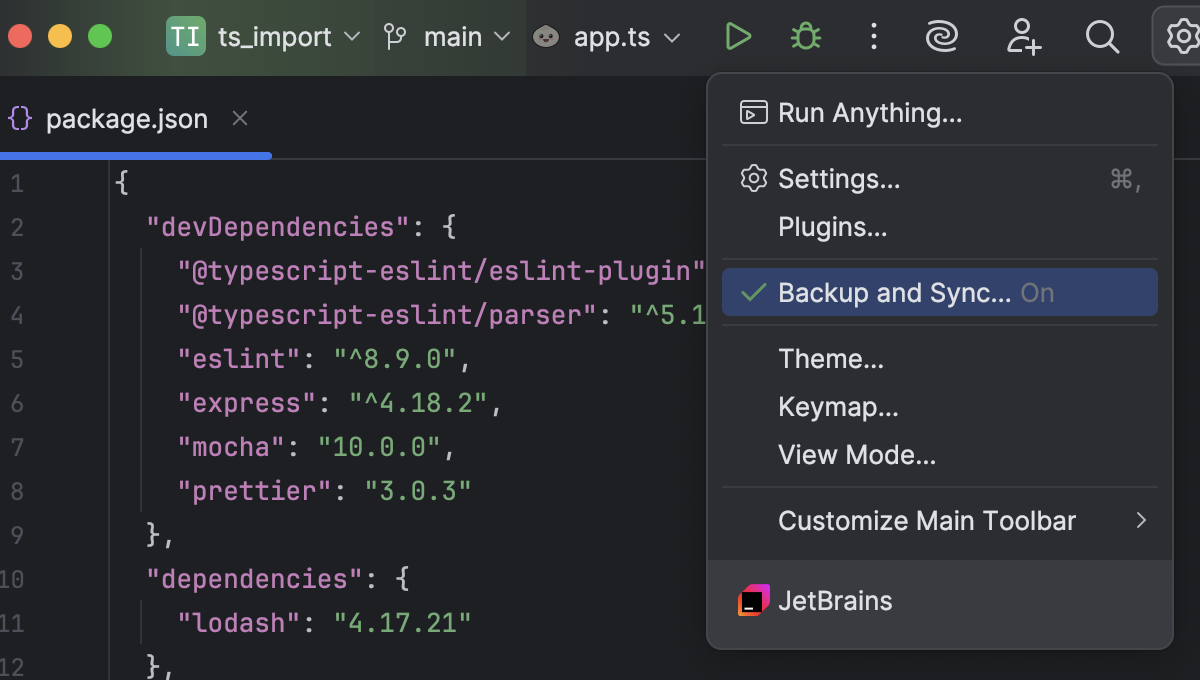The height and width of the screenshot is (680, 1200).
Task: Switch to the package.json tab
Action: point(135,119)
